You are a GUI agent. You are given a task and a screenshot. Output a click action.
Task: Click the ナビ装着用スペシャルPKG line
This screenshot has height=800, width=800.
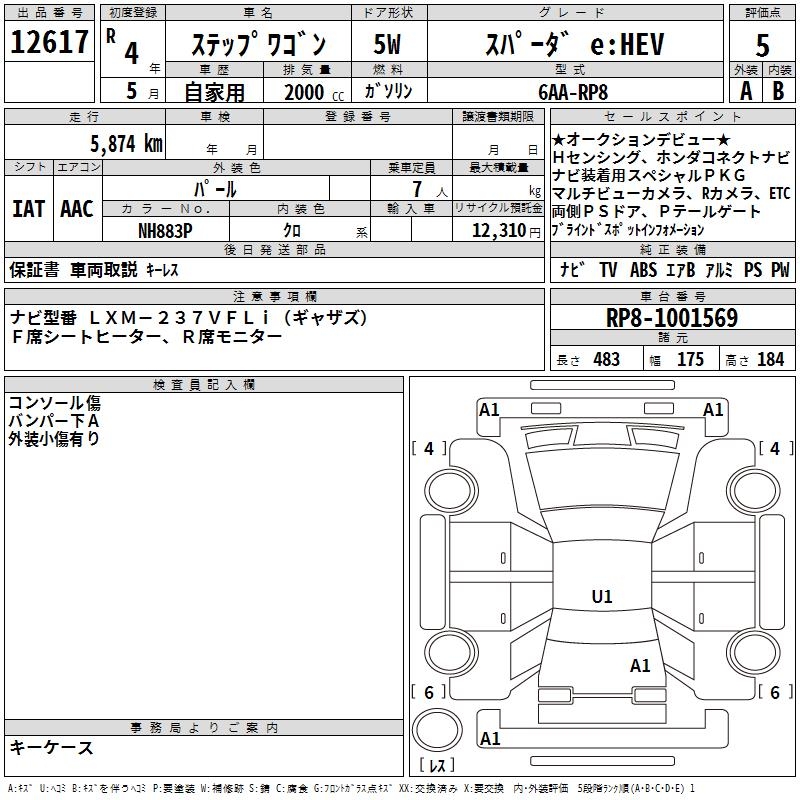648,175
